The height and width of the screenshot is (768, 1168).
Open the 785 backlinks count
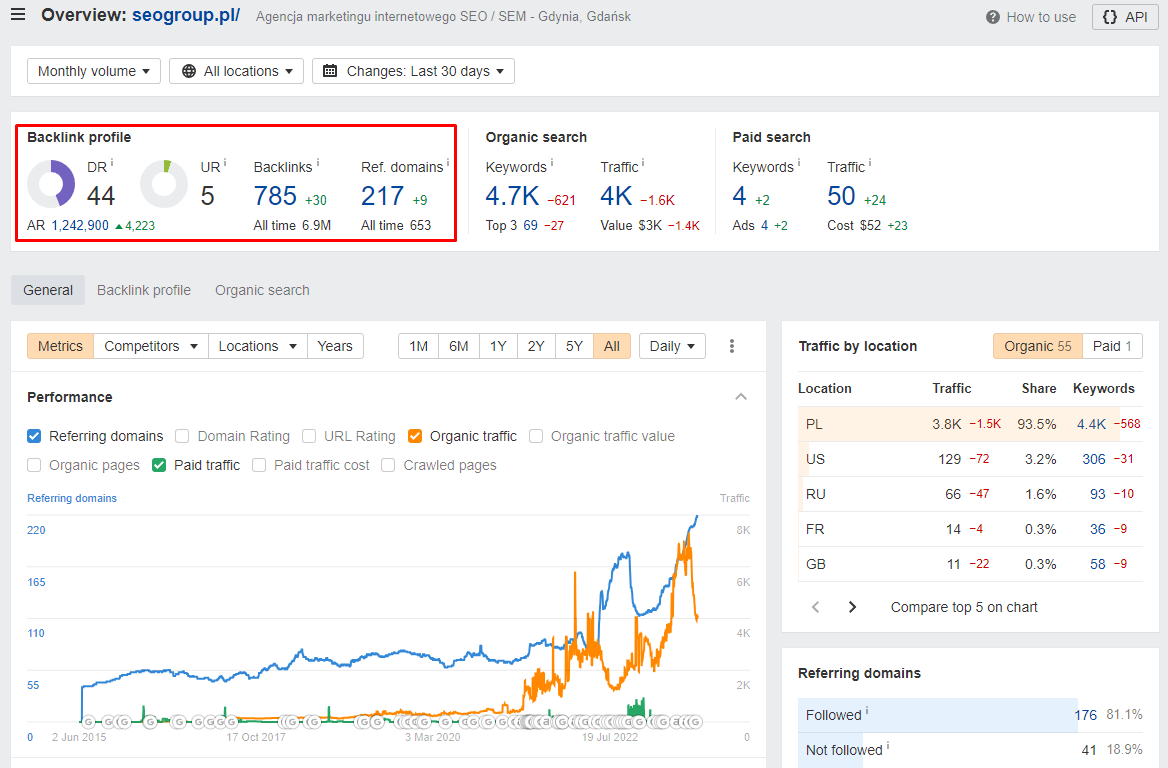(276, 196)
